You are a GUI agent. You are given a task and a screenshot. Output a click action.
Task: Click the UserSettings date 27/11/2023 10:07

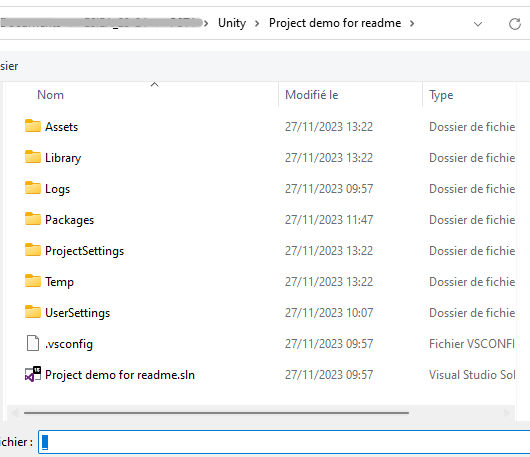[329, 313]
